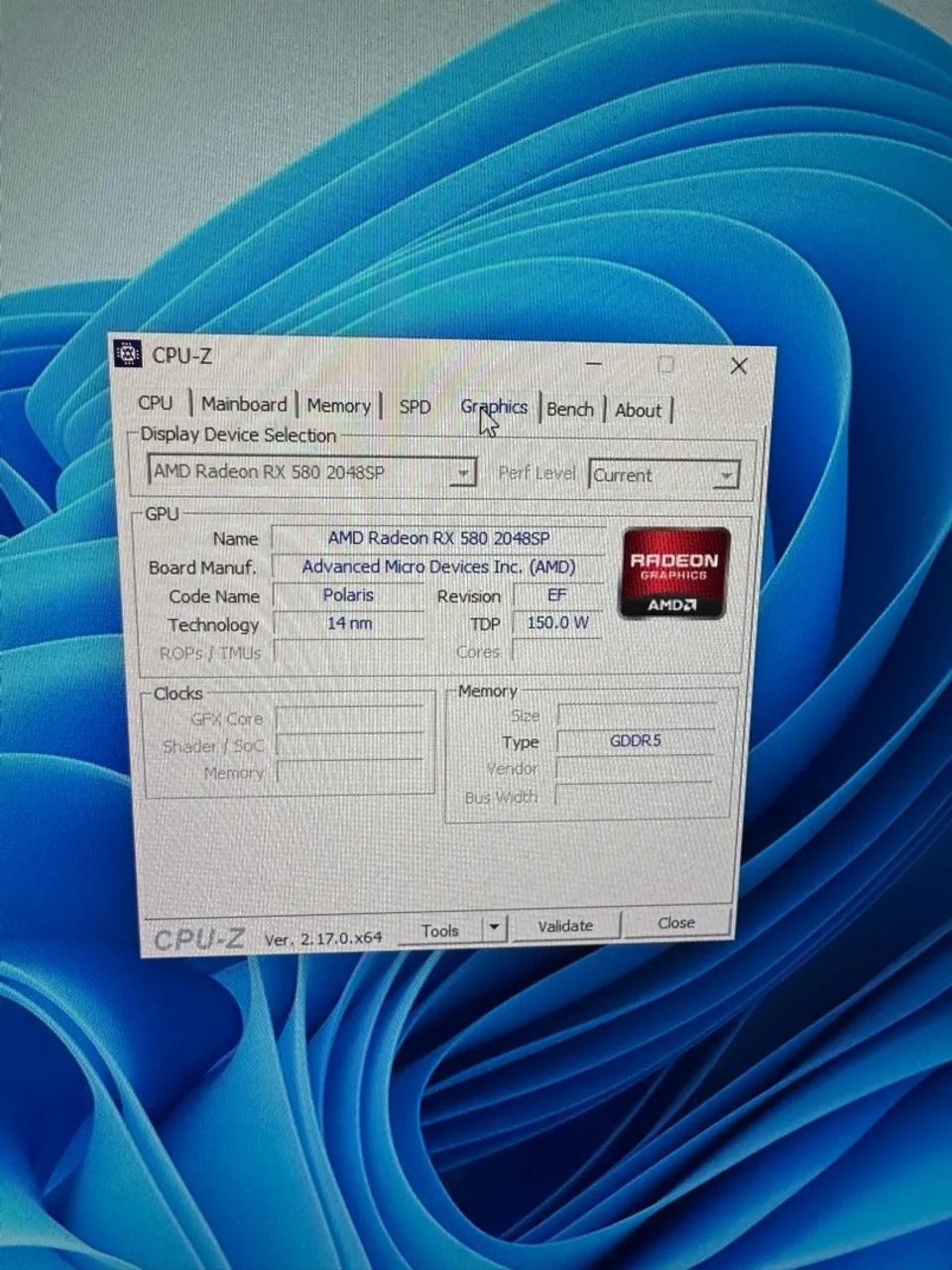Click the GPU Name field value

tap(438, 538)
